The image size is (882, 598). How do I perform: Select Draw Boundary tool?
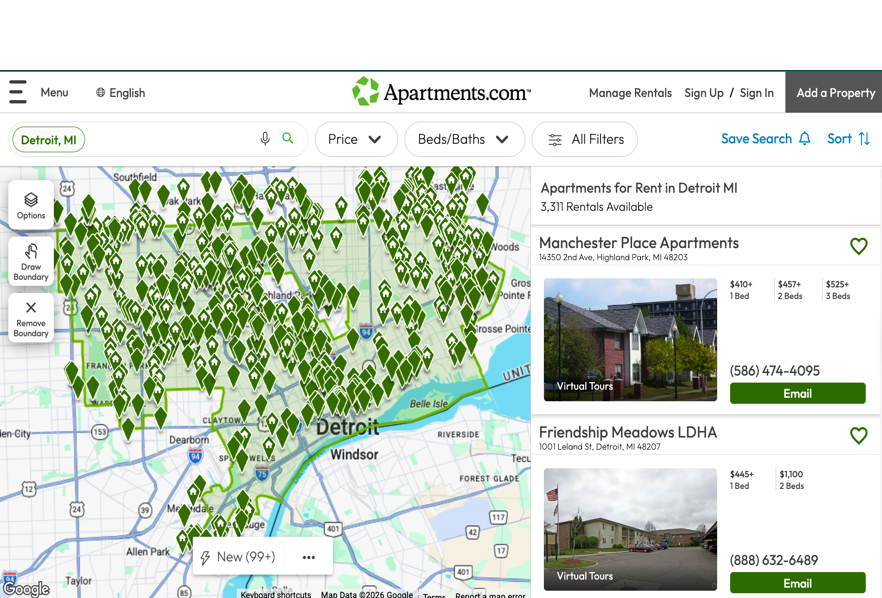(x=31, y=262)
